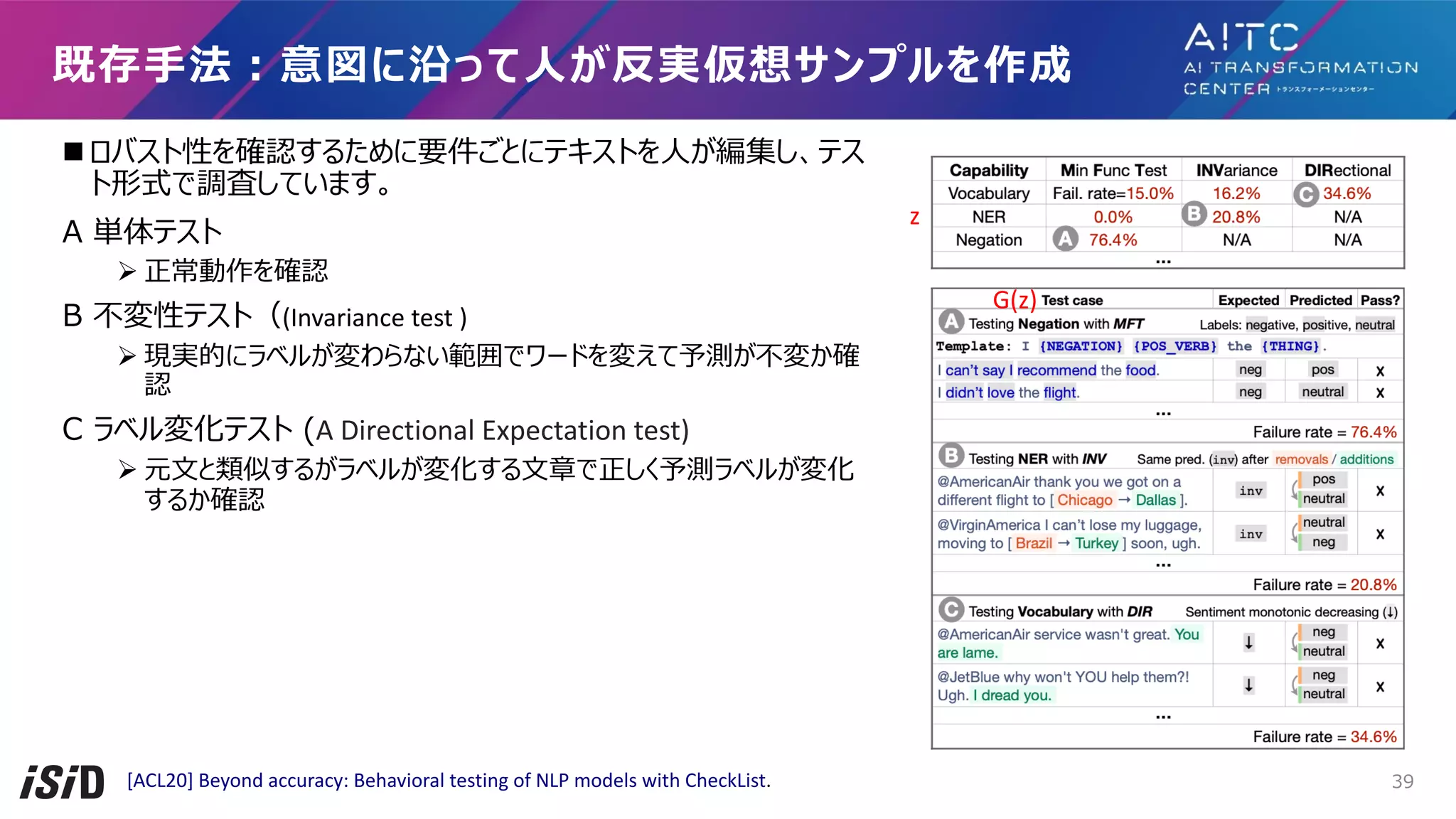Click the 'additions' legend label

1366,459
